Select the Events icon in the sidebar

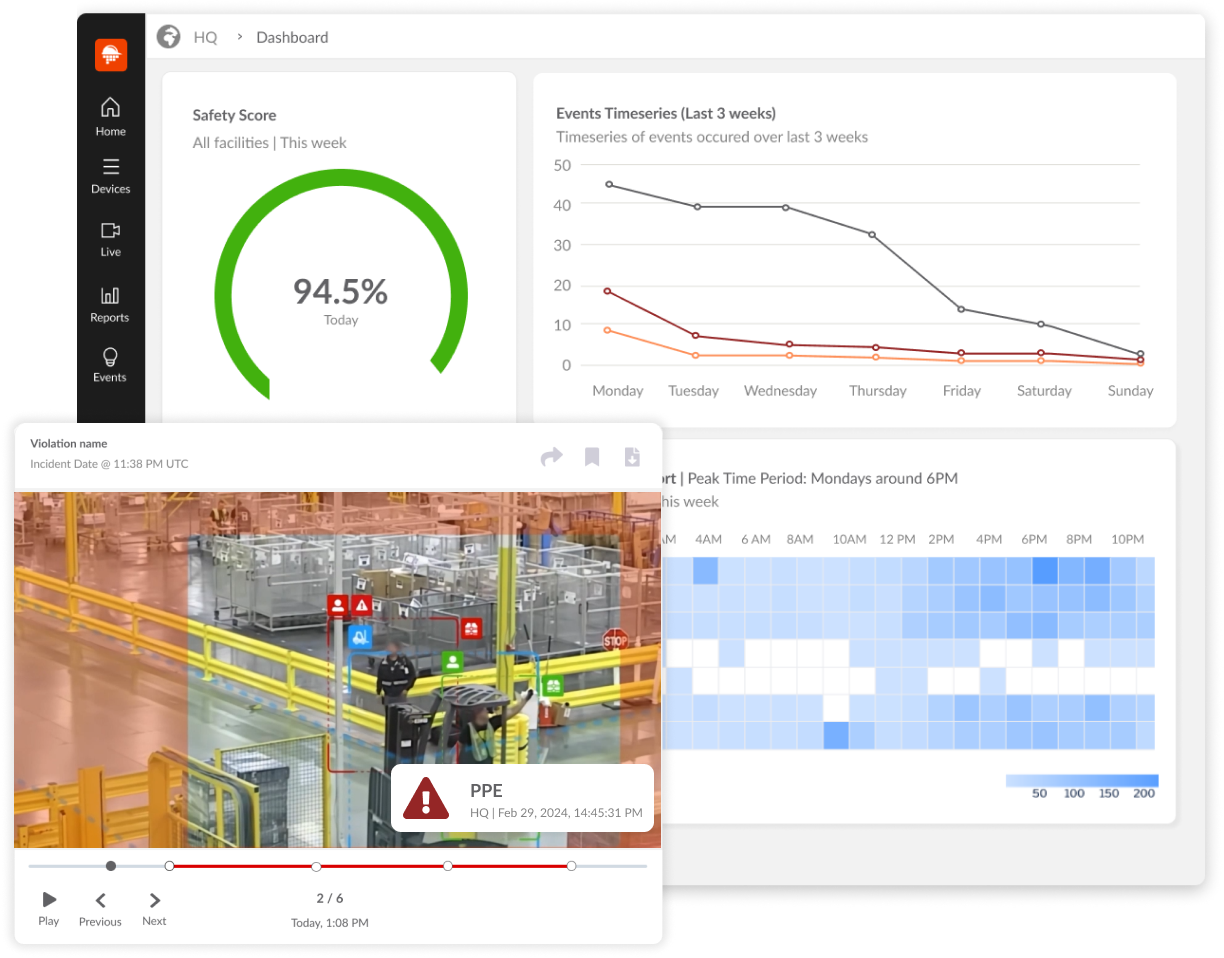110,364
